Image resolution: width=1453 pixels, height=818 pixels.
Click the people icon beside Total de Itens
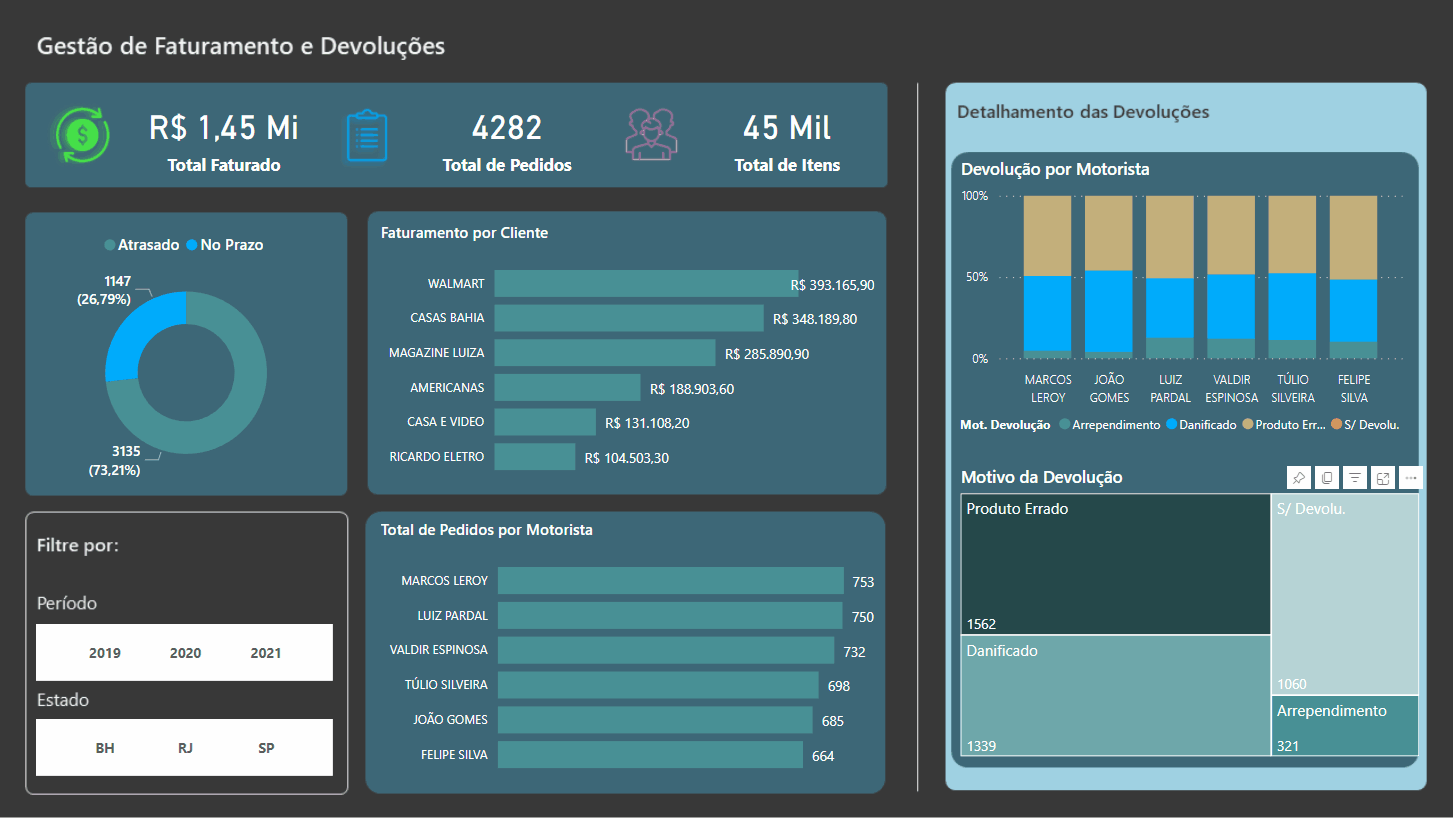coord(651,133)
